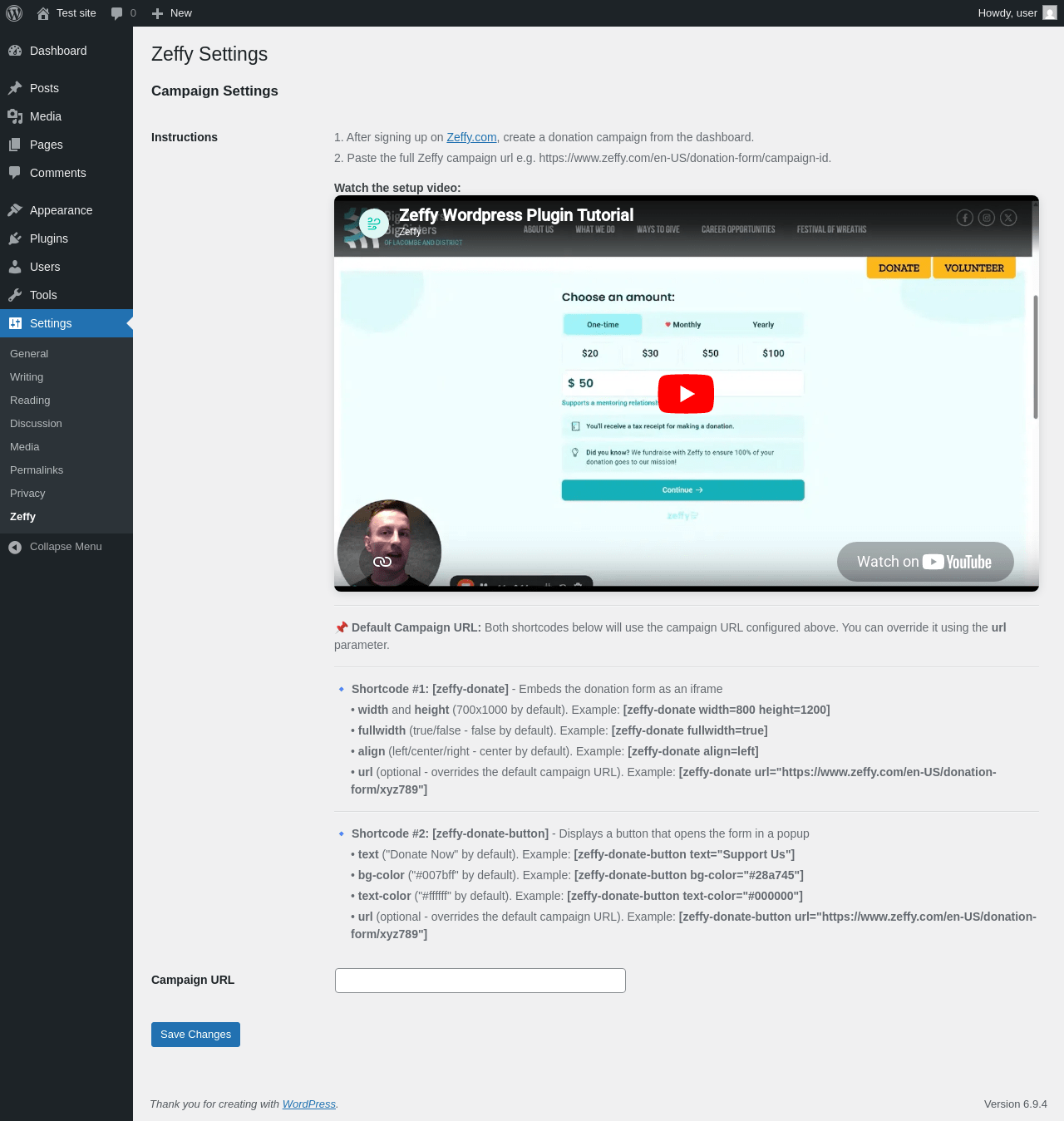Open the Privacy settings submenu item
This screenshot has height=1121, width=1064.
point(27,494)
